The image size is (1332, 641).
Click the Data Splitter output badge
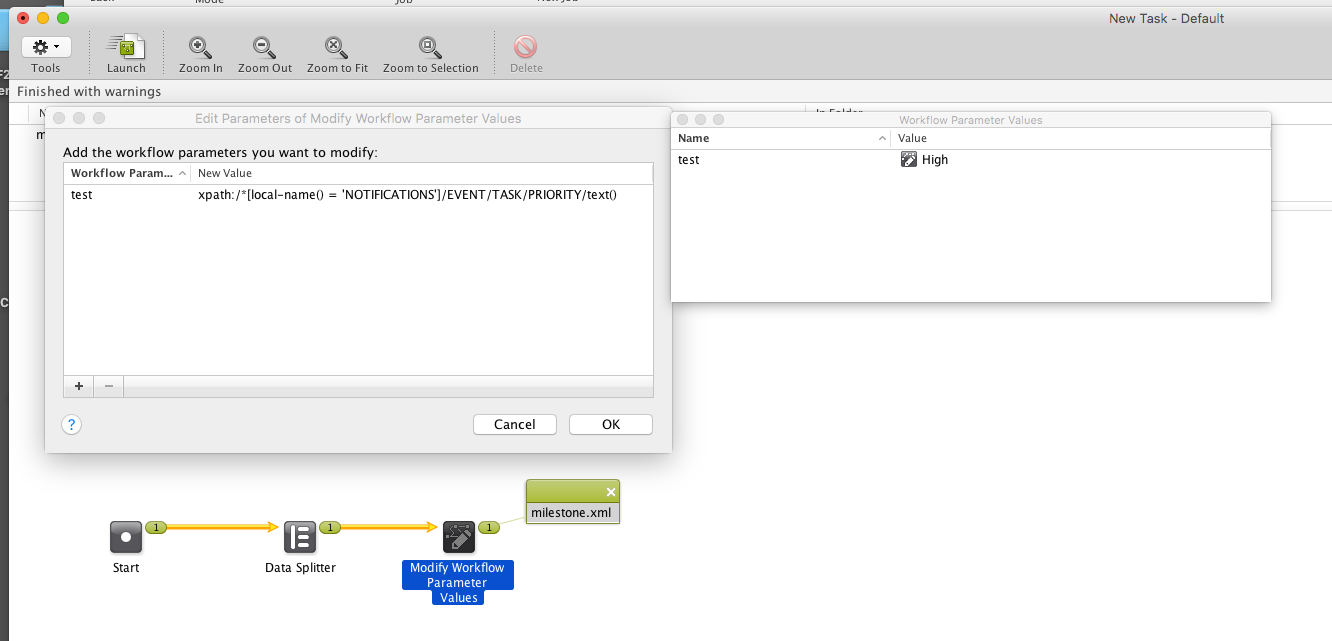pyautogui.click(x=330, y=527)
